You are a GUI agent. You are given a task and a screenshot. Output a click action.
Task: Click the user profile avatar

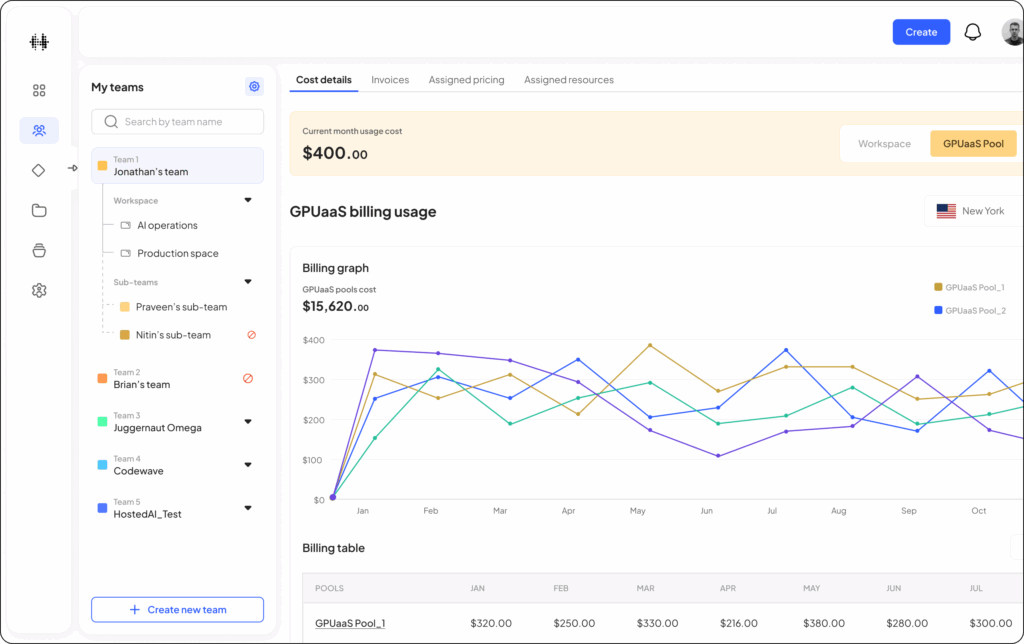point(1012,33)
